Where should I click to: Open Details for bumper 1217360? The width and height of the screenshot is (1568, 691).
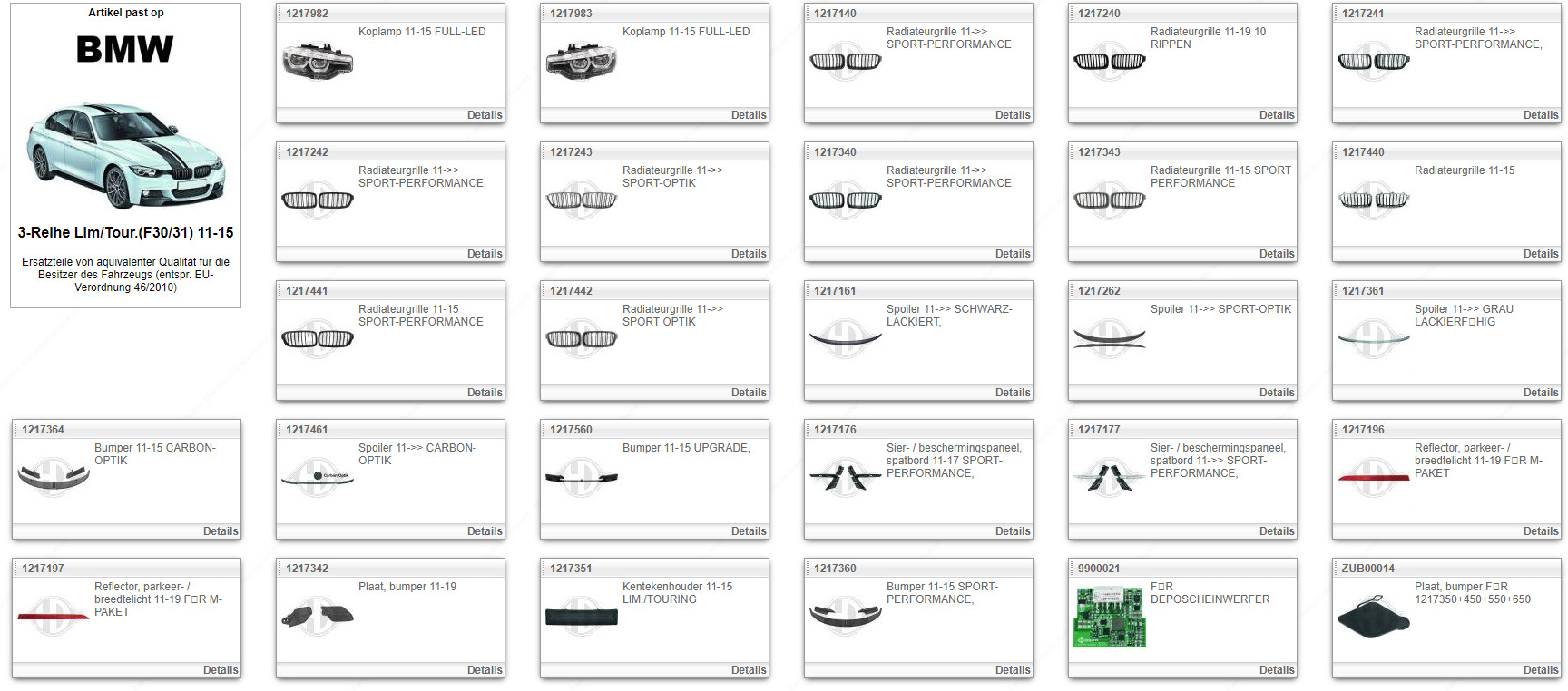point(1013,670)
